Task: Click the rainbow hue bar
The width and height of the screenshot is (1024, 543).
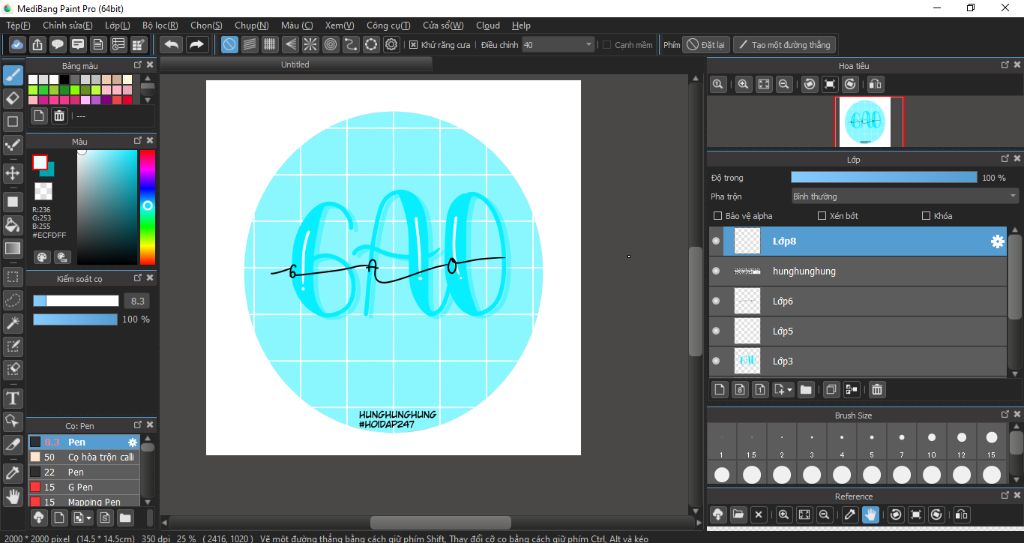Action: click(x=147, y=206)
